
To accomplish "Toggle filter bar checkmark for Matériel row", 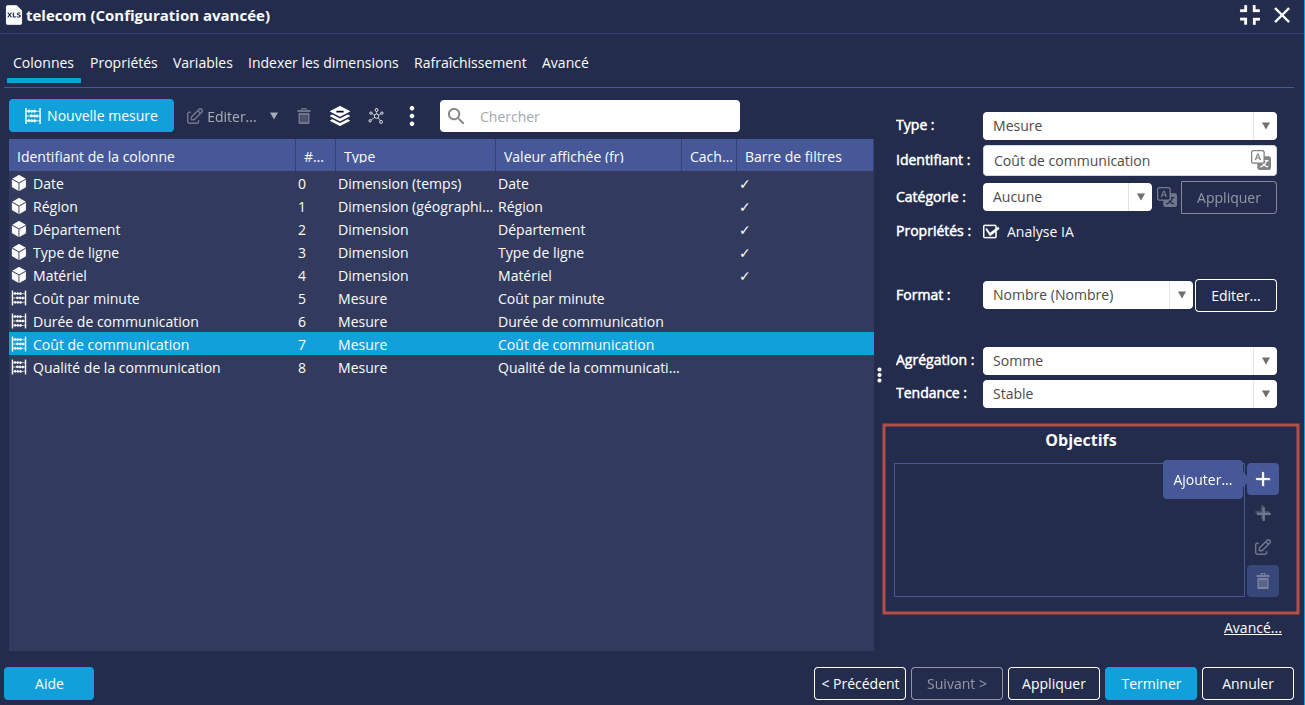I will [744, 276].
